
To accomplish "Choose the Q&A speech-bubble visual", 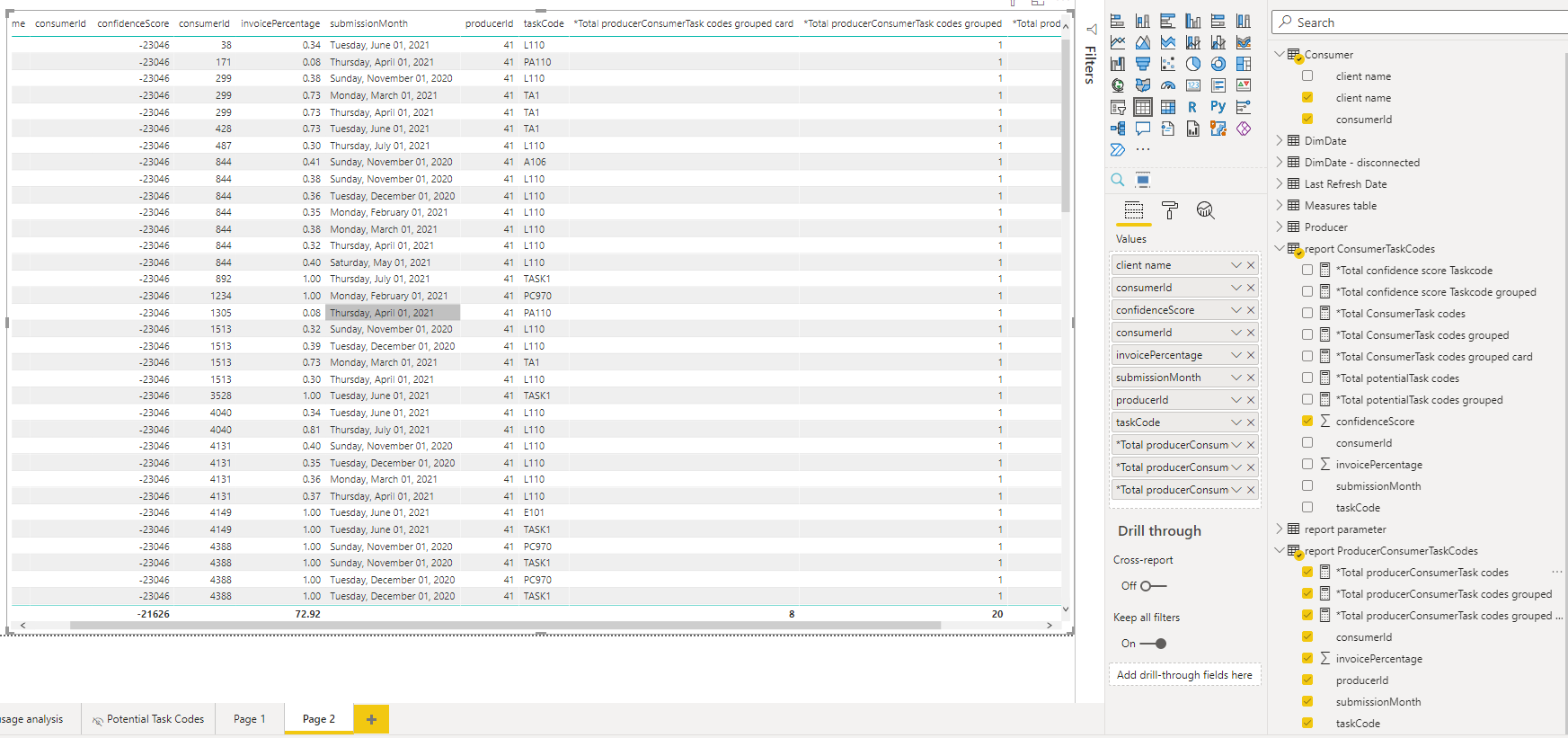I will (1143, 129).
